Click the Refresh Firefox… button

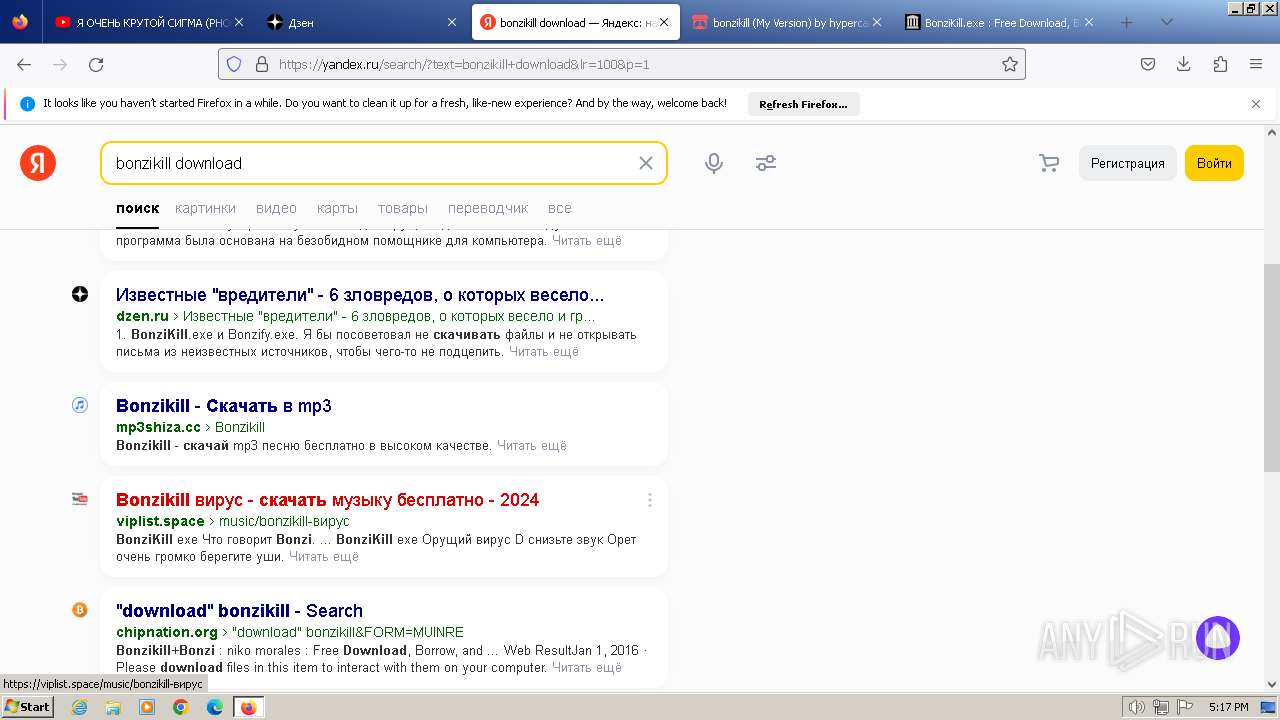pos(803,104)
